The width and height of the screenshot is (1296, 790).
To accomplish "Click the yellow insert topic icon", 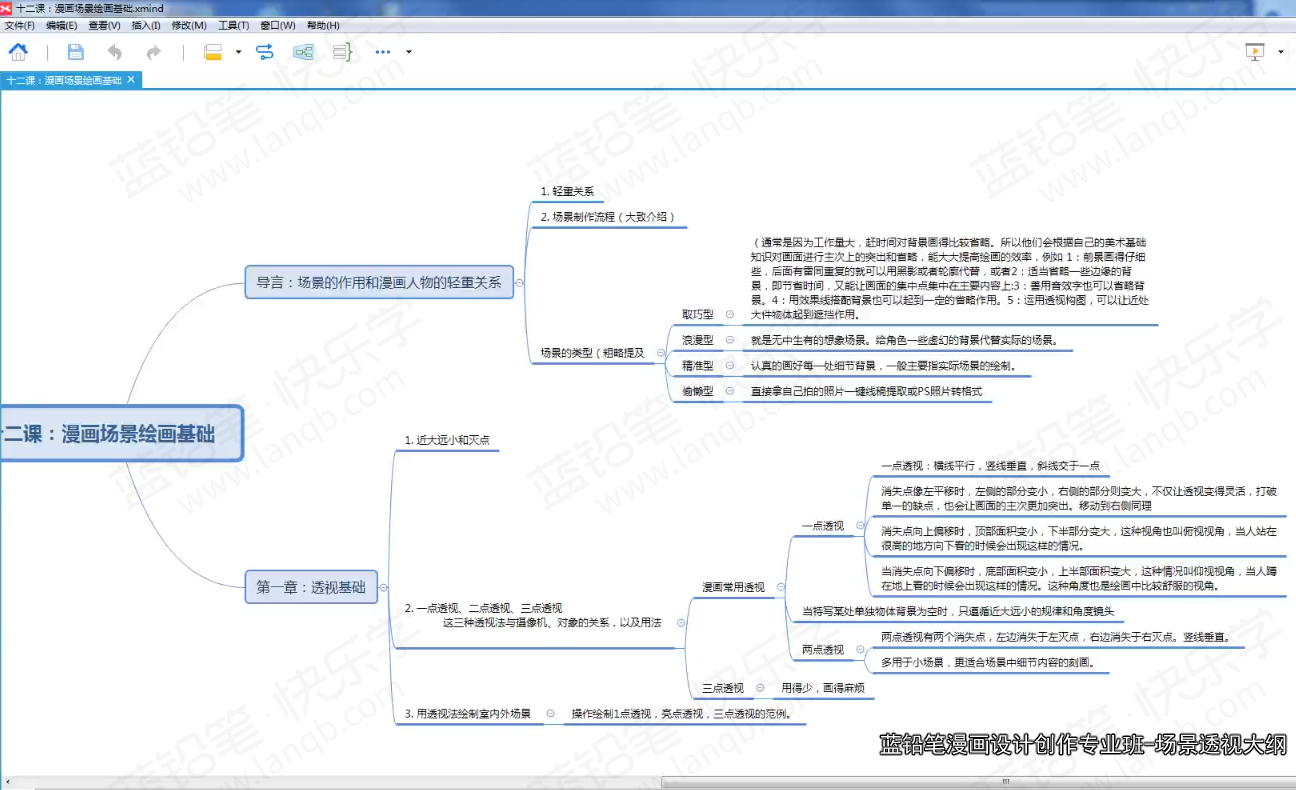I will tap(212, 52).
